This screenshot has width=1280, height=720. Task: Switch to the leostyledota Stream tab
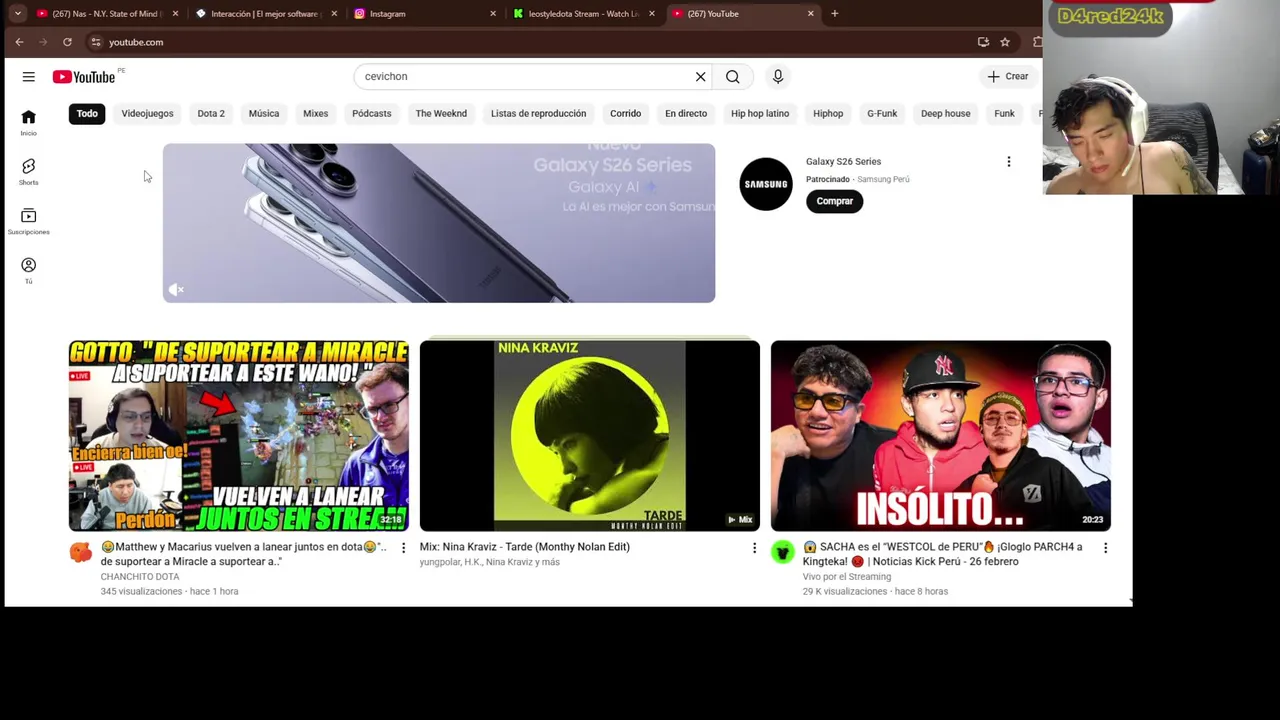(x=584, y=14)
